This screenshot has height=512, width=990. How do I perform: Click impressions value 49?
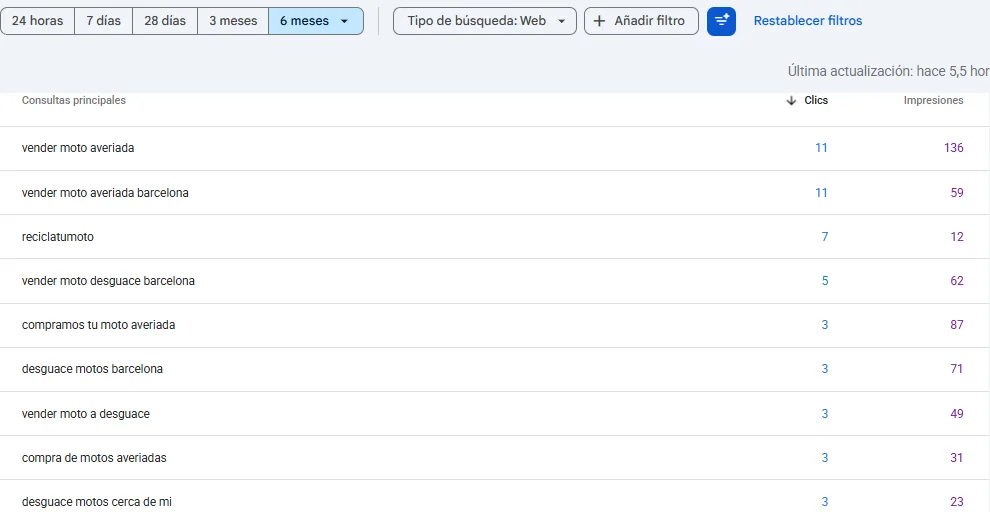point(957,414)
